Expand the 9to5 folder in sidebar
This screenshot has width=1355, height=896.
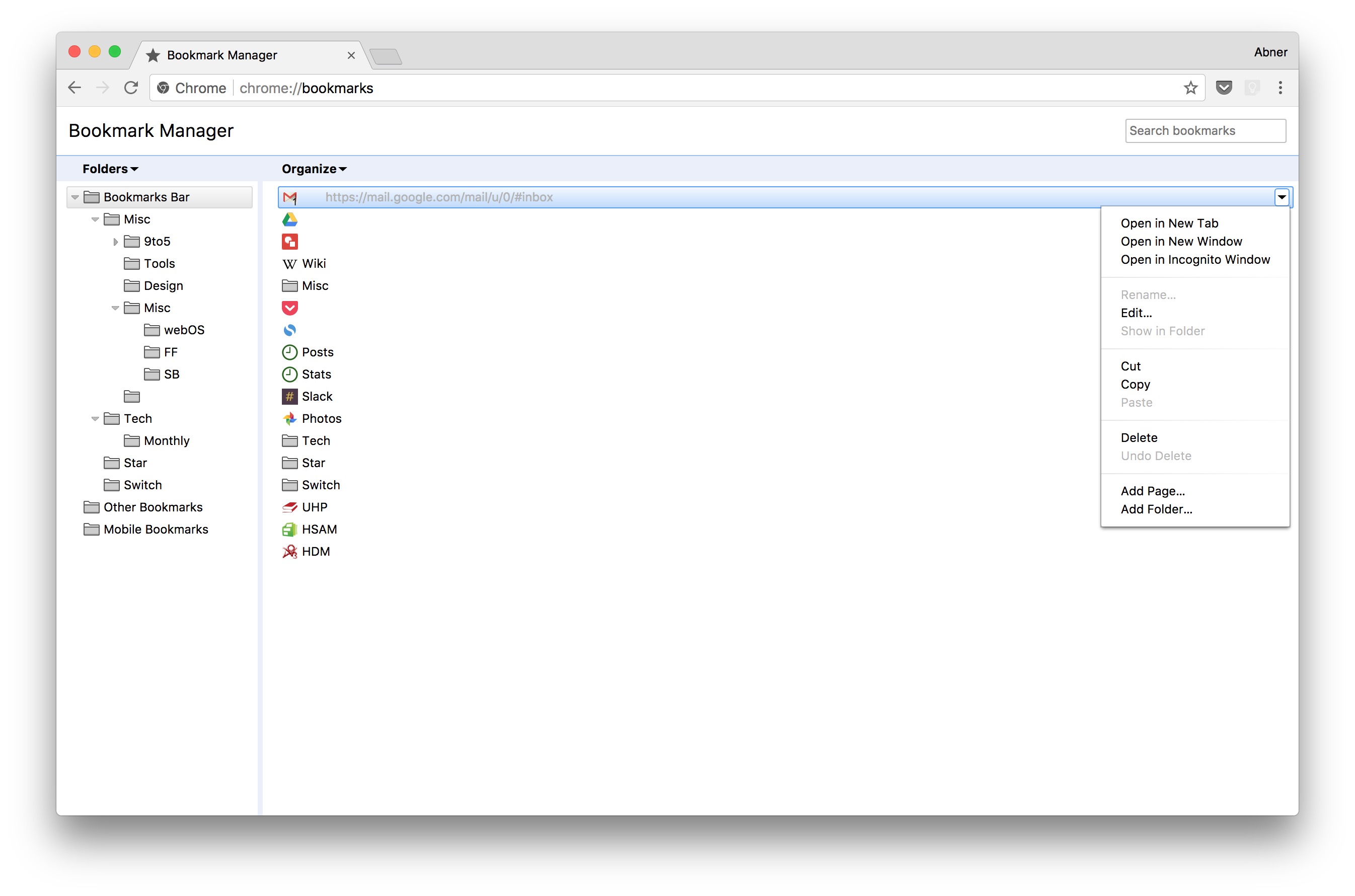(x=116, y=241)
